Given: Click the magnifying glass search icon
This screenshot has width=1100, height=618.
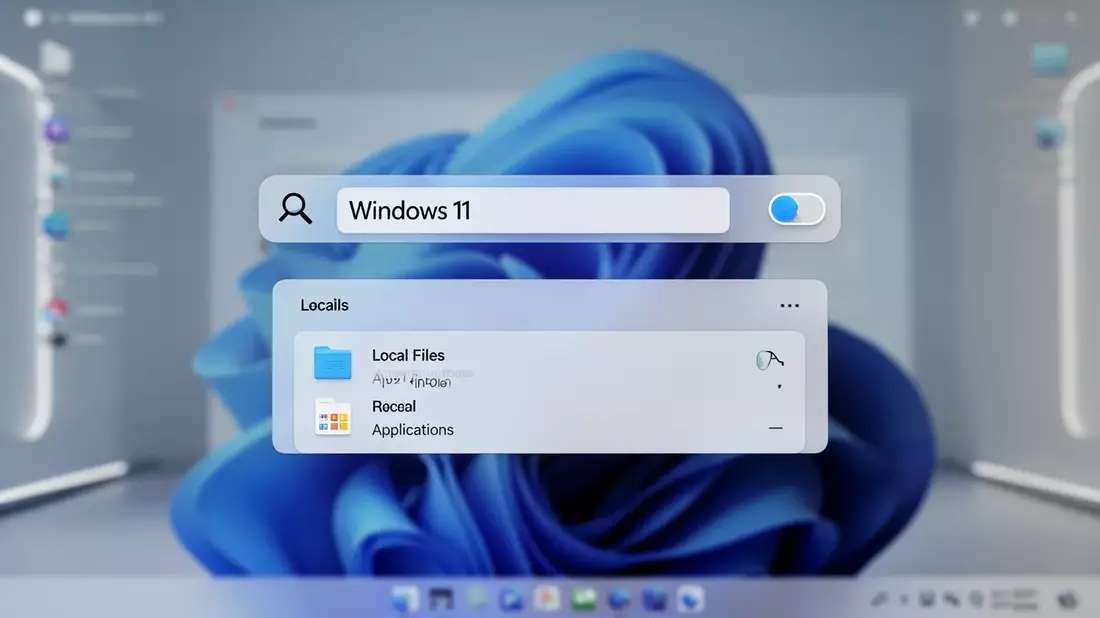Looking at the screenshot, I should point(295,208).
